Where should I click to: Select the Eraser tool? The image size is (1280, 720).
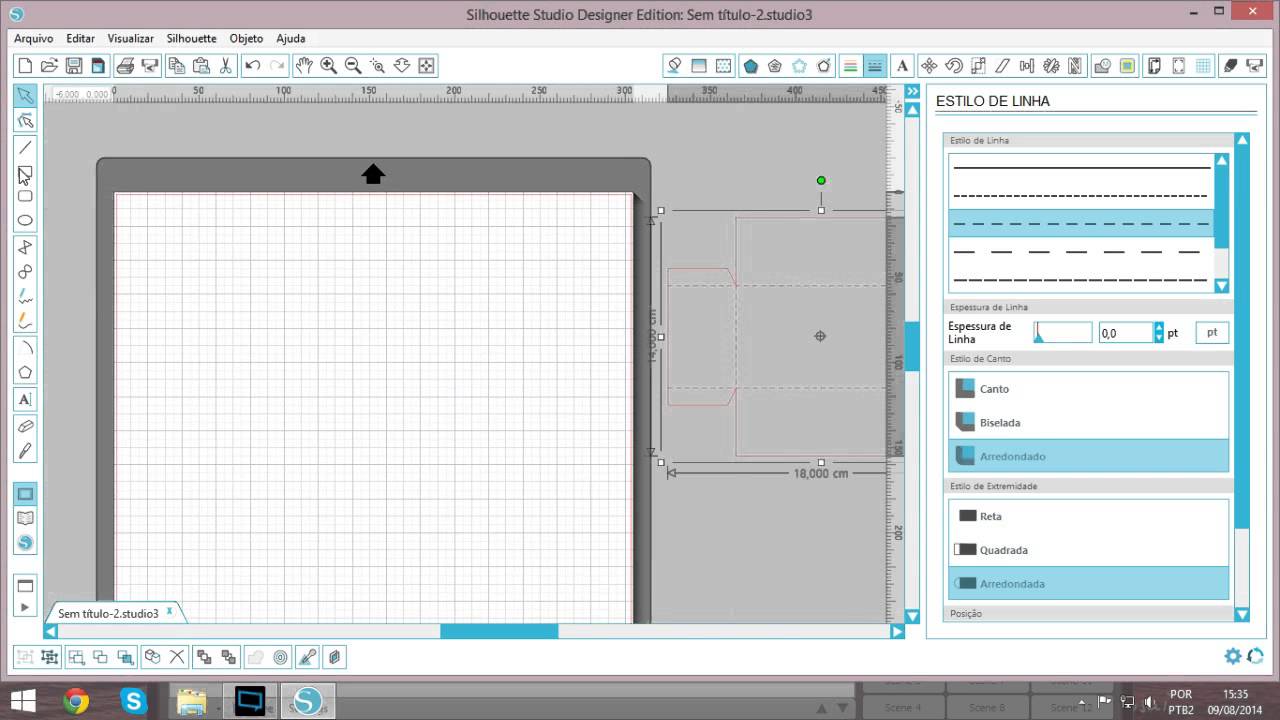(x=25, y=425)
